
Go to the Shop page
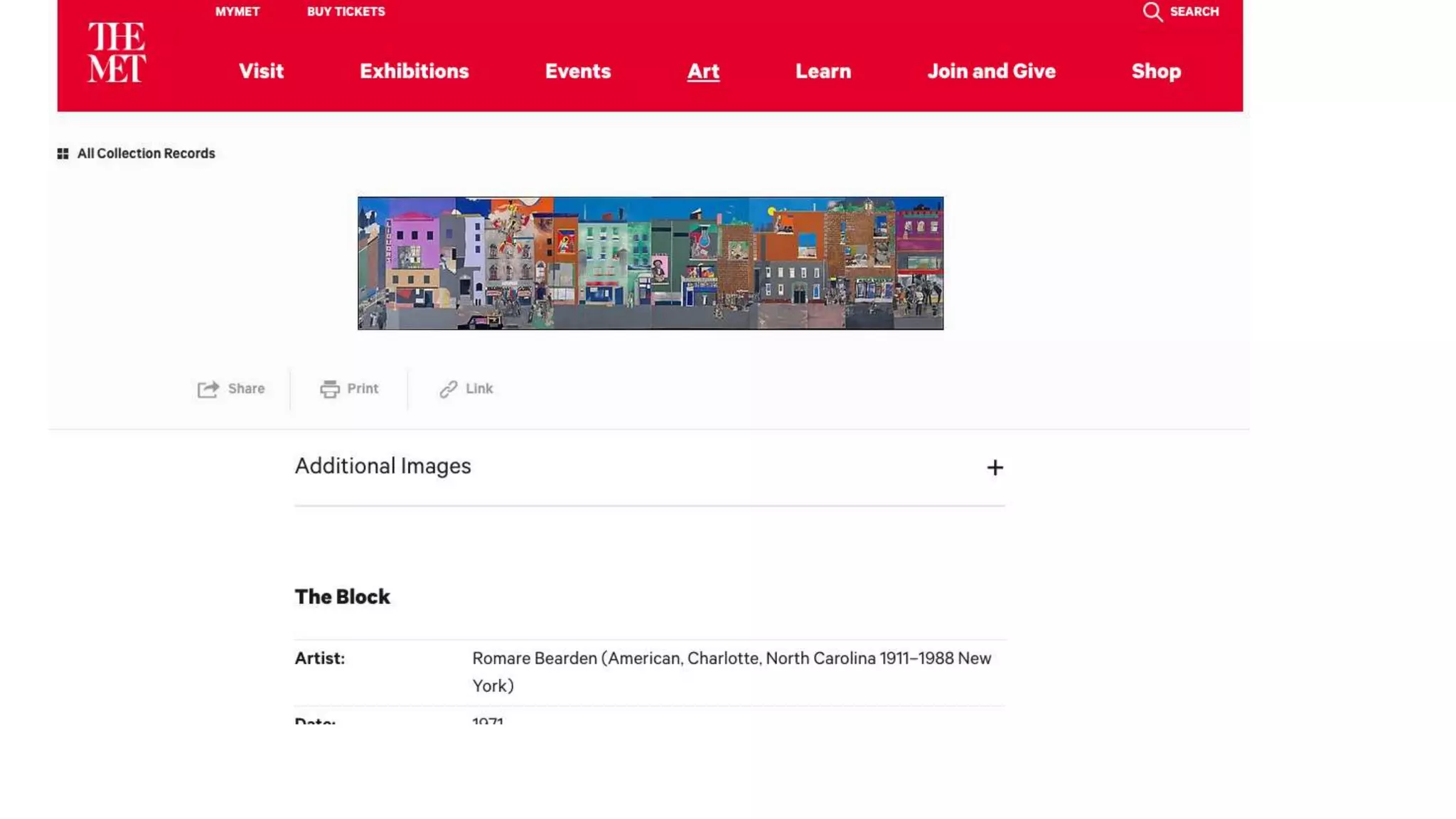[x=1156, y=71]
